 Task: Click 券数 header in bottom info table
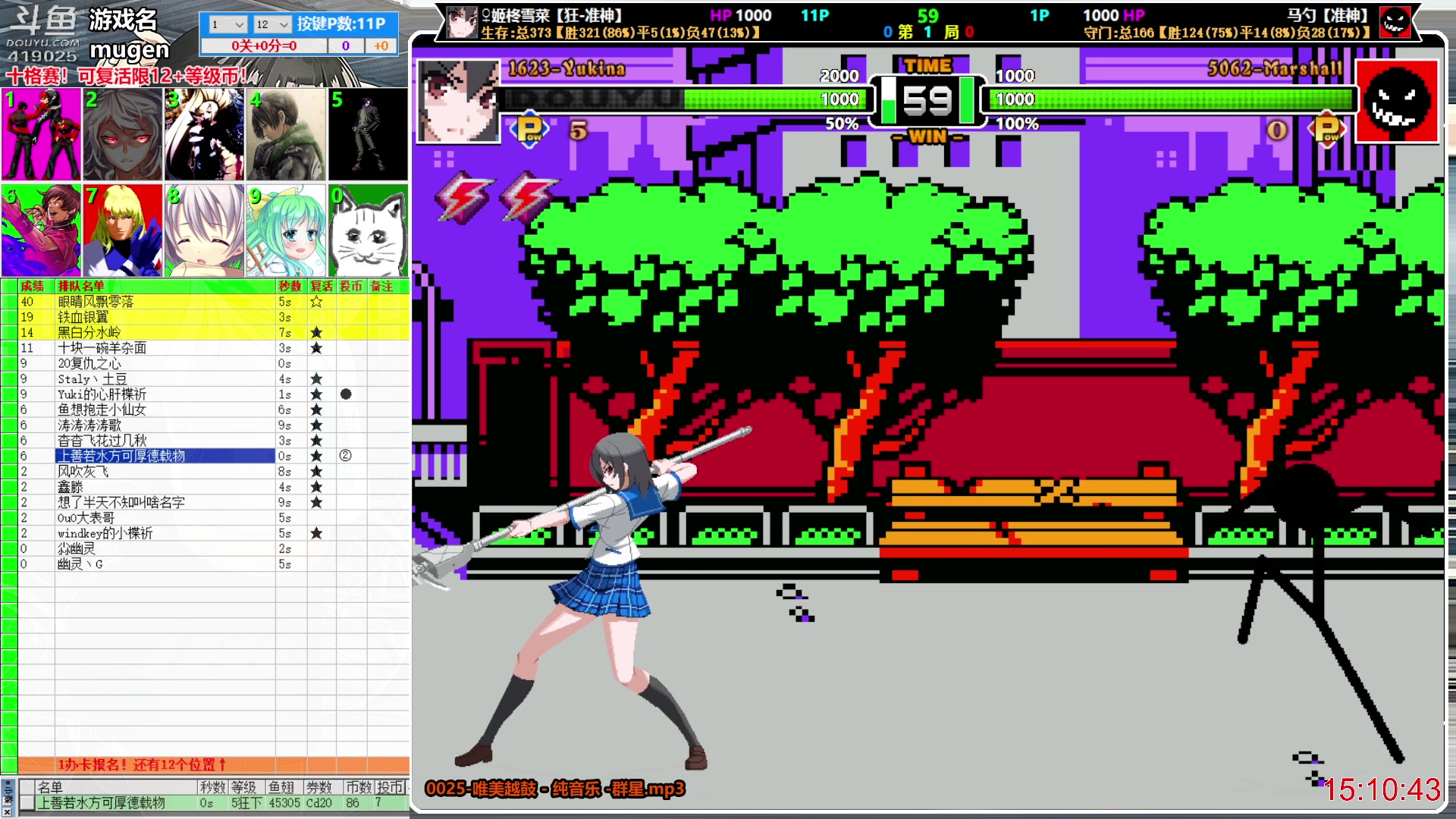319,787
